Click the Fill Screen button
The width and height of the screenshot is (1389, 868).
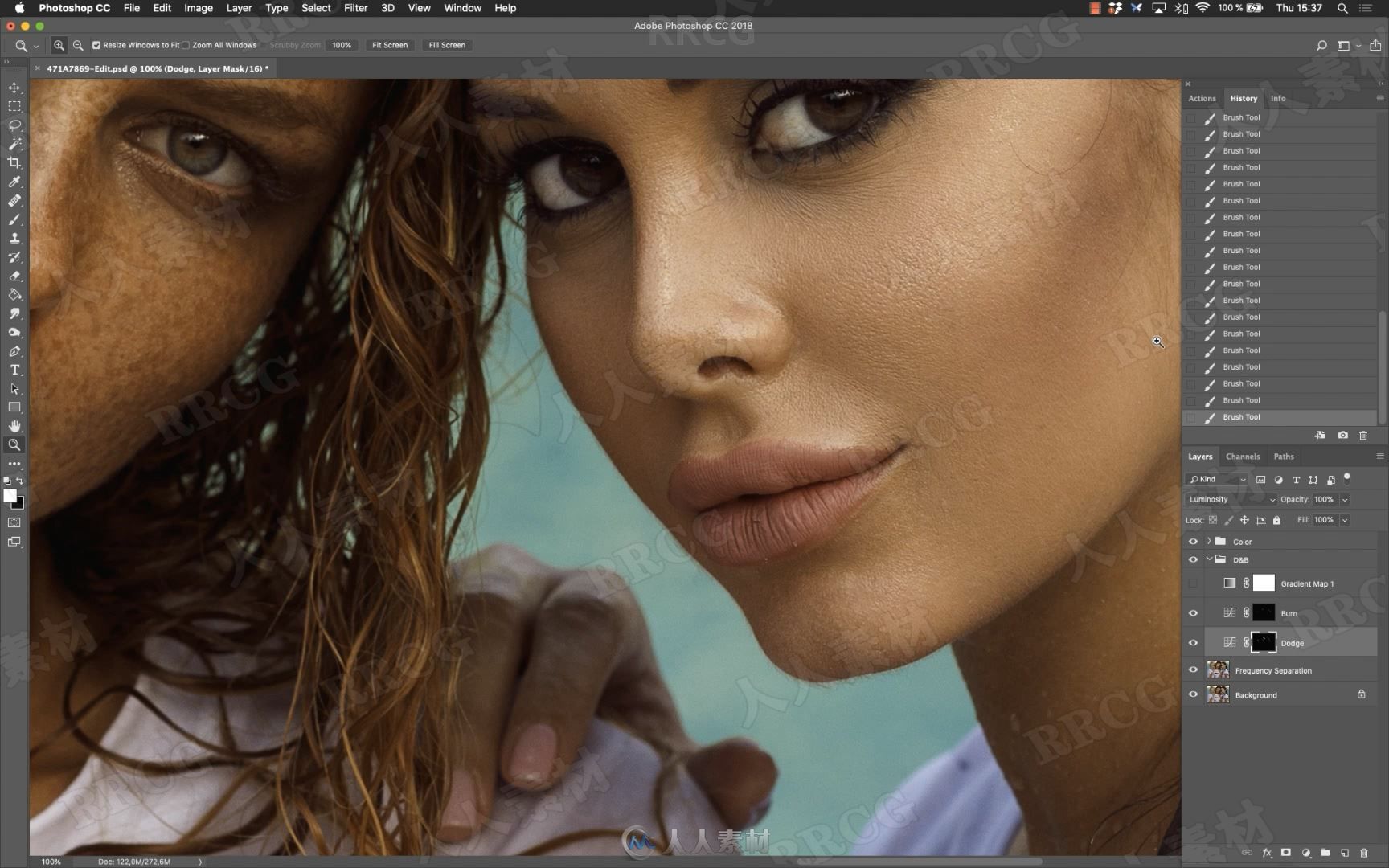[x=447, y=45]
